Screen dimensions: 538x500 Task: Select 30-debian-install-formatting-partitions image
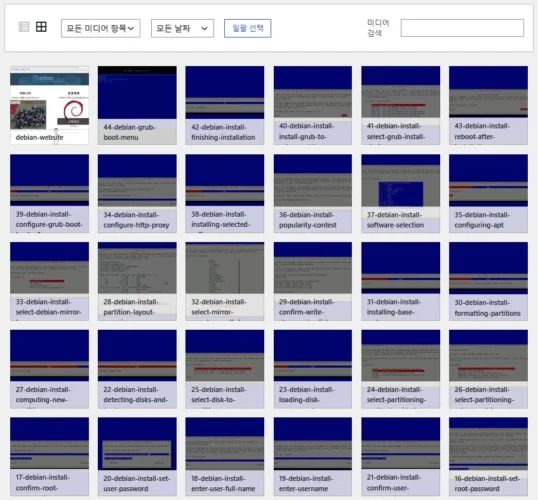click(488, 281)
